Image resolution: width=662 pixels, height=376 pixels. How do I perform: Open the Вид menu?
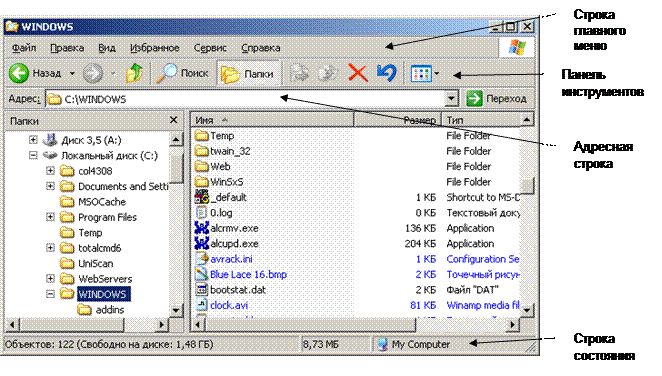pyautogui.click(x=107, y=48)
